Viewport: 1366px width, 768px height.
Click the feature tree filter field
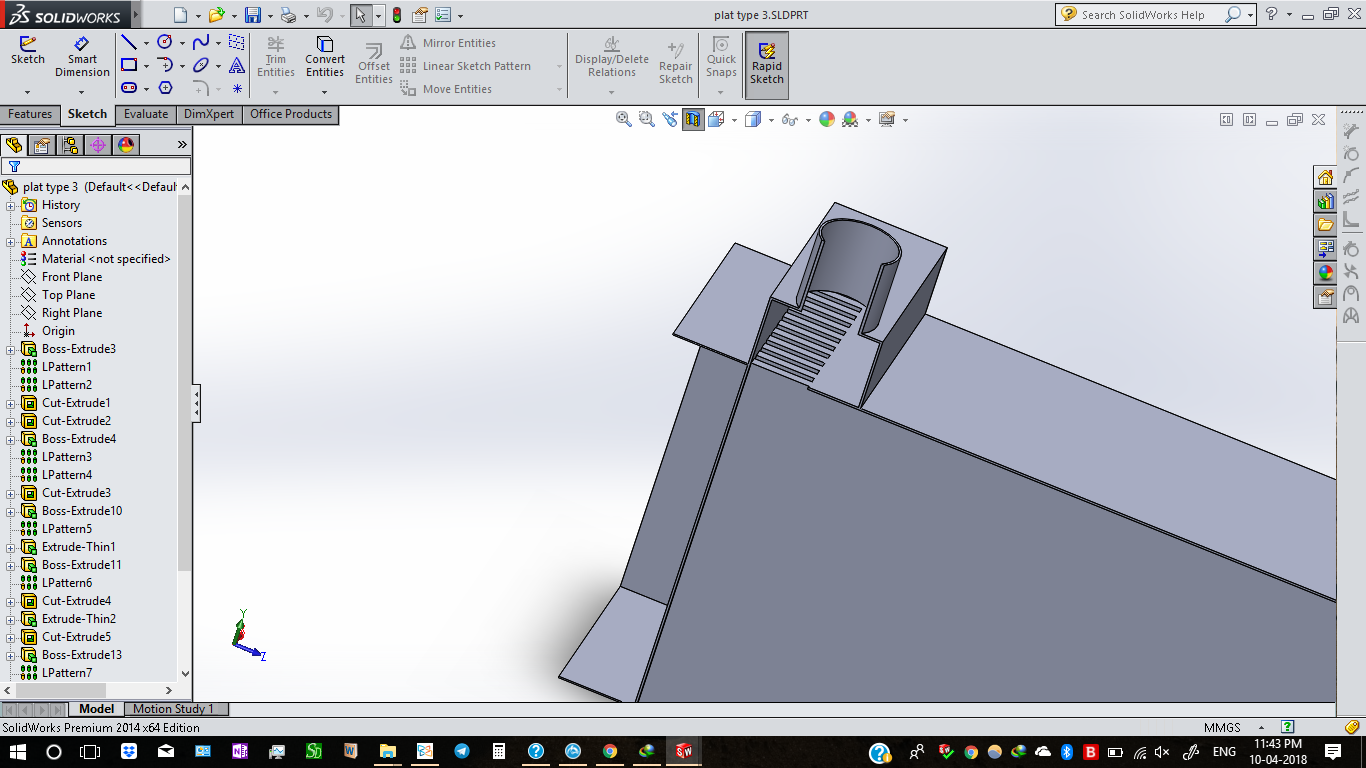(96, 167)
